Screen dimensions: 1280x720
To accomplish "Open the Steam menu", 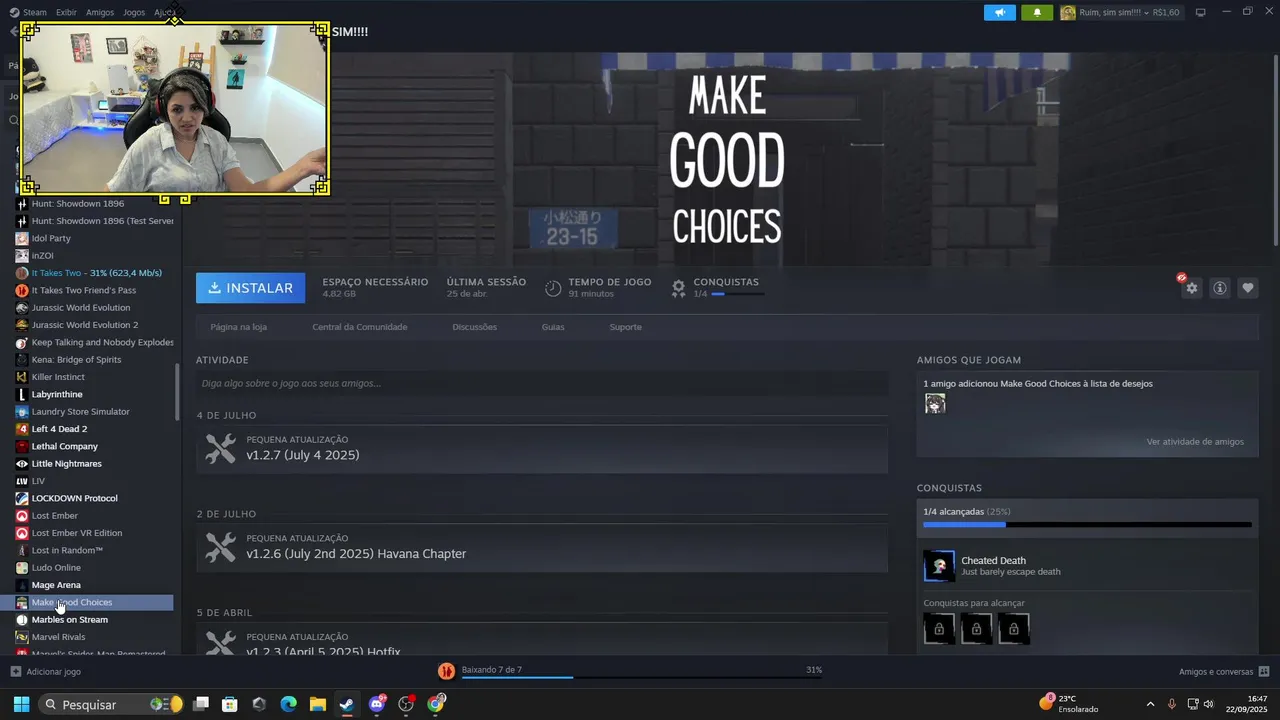I will 35,12.
